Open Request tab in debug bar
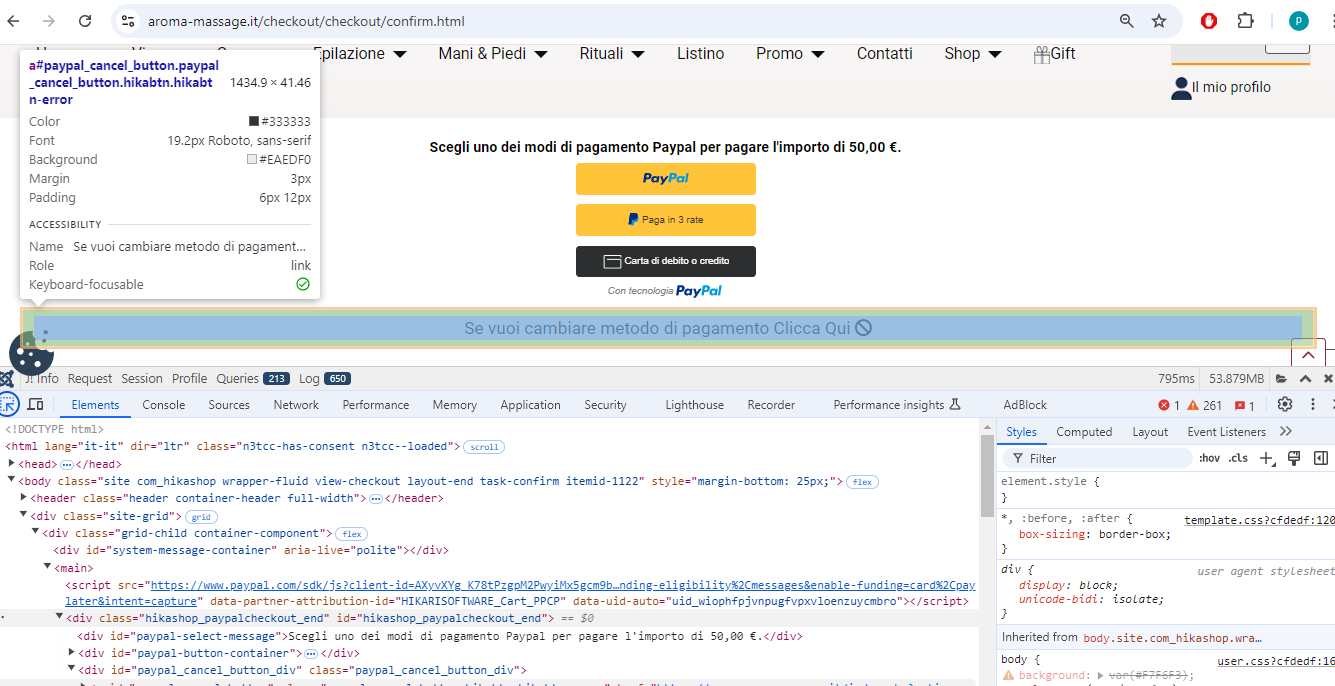 [90, 378]
